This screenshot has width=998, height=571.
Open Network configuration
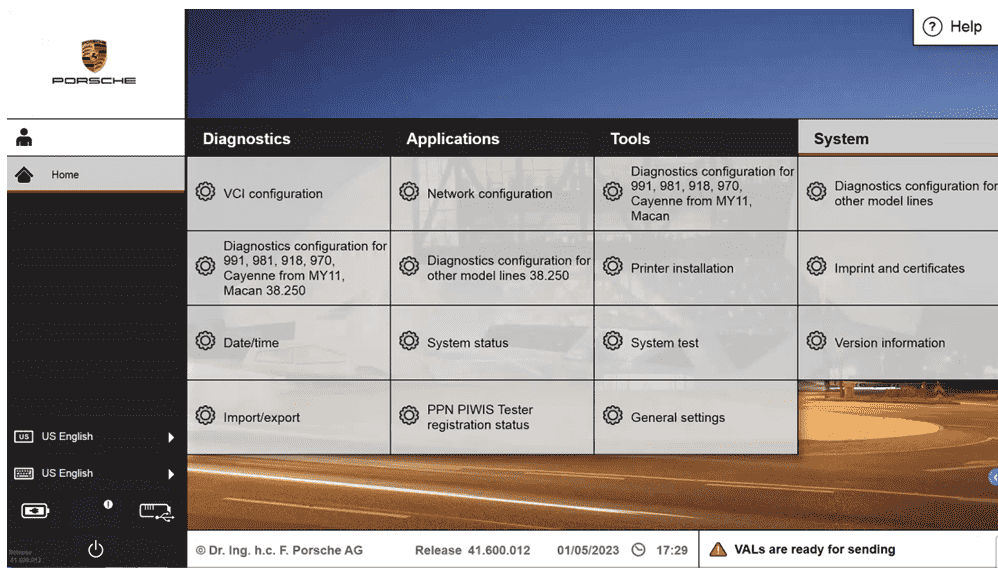(x=492, y=194)
